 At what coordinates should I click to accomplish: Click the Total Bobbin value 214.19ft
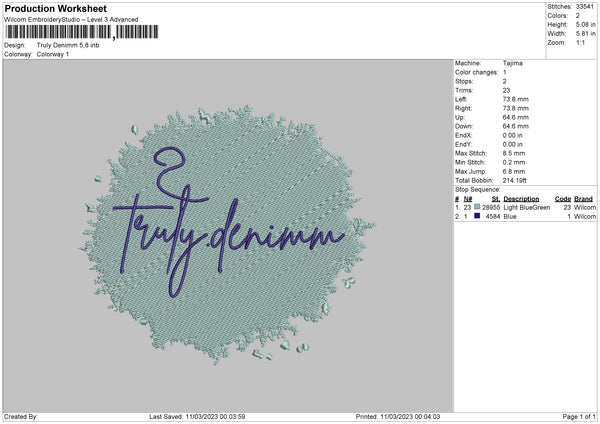(x=515, y=179)
